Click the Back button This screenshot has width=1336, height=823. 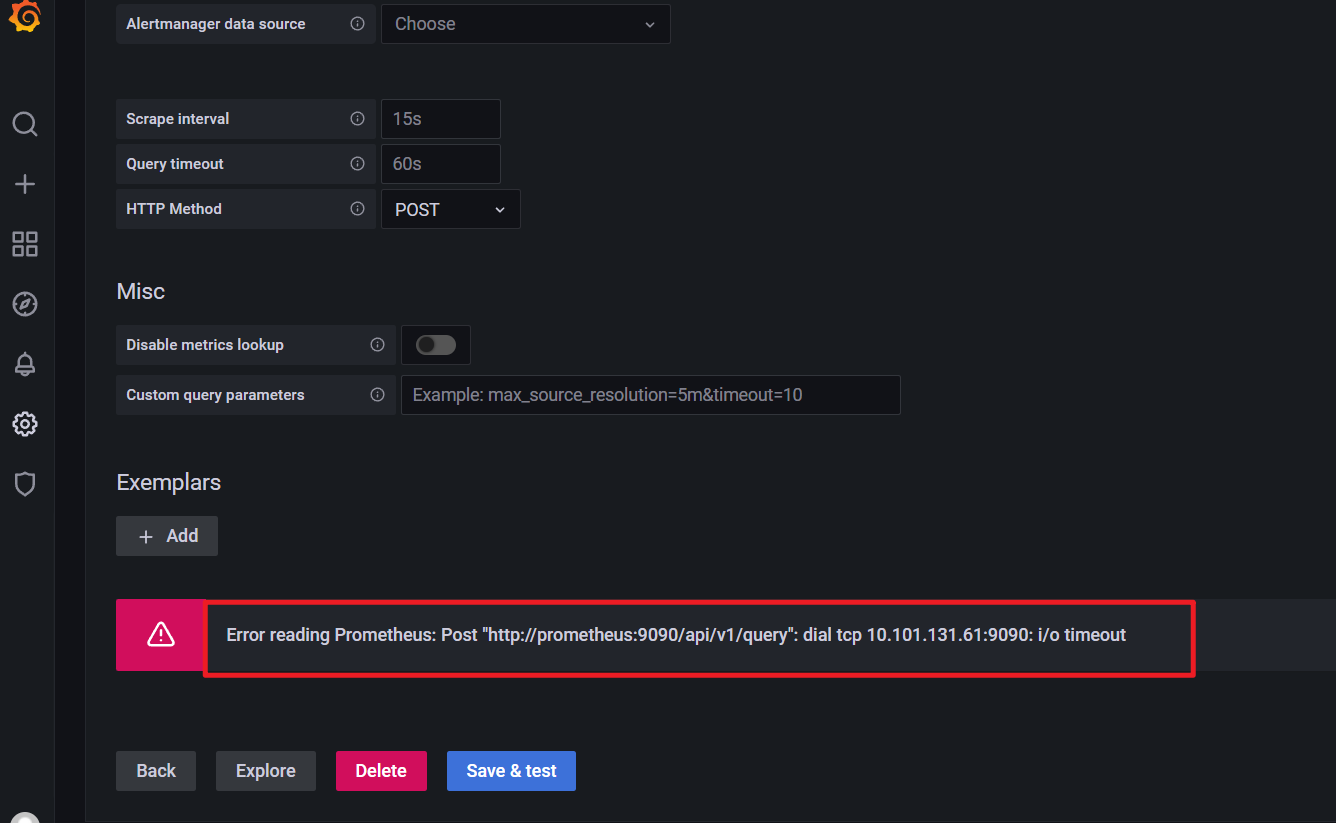click(156, 771)
